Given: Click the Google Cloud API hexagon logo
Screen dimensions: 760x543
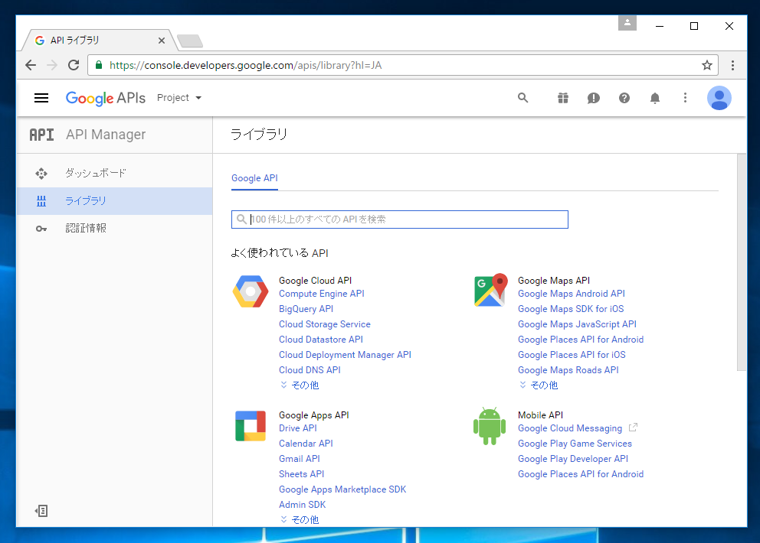Looking at the screenshot, I should (250, 291).
